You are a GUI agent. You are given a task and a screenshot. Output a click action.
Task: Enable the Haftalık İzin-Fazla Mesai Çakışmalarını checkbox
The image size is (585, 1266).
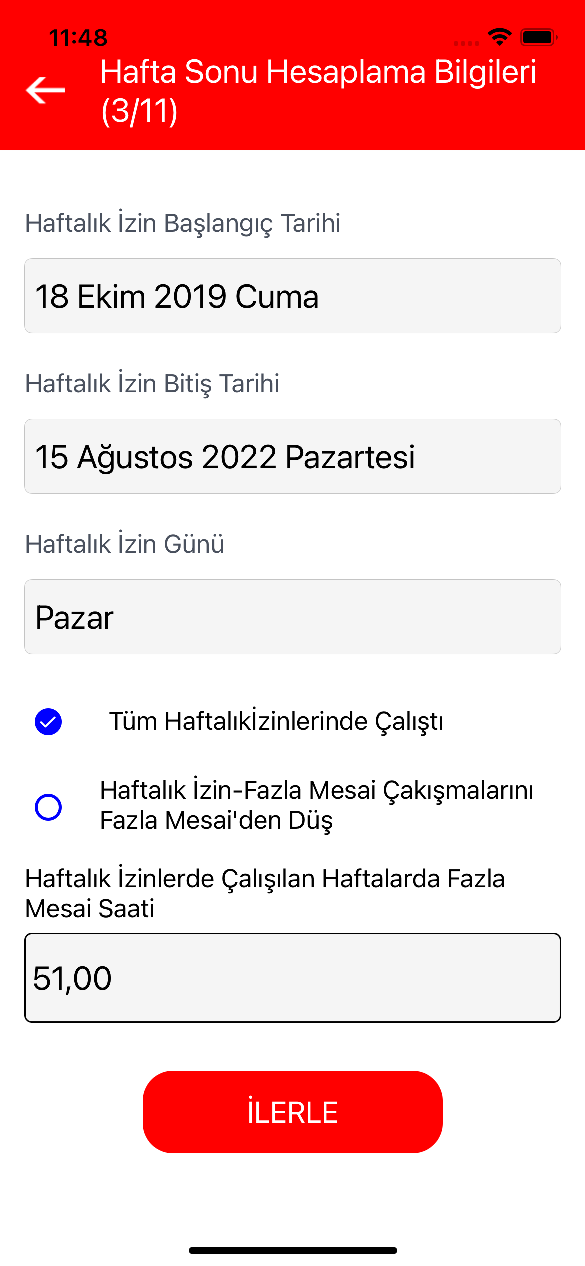point(48,806)
